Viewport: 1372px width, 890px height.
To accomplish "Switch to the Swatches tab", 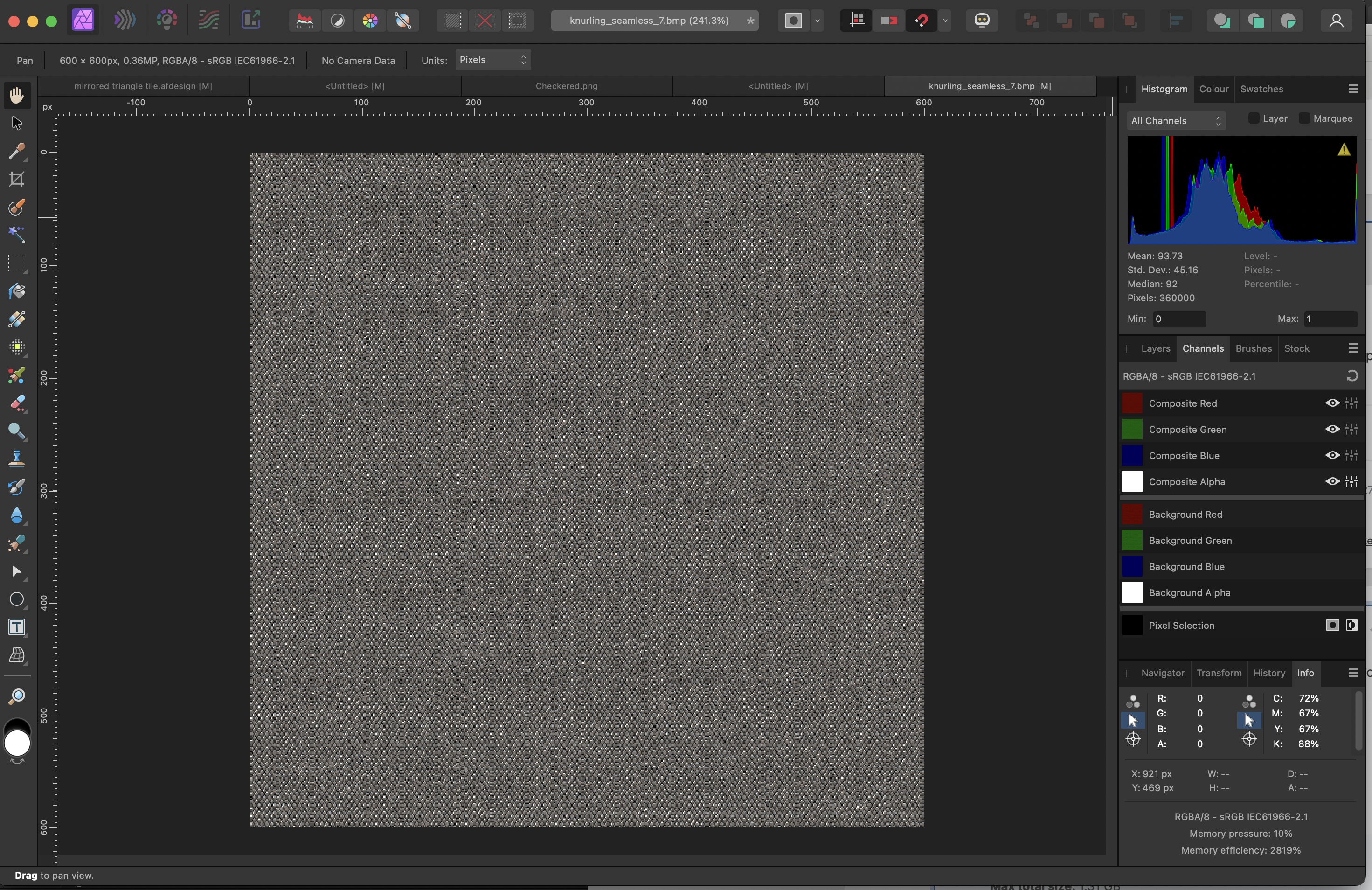I will click(x=1261, y=90).
